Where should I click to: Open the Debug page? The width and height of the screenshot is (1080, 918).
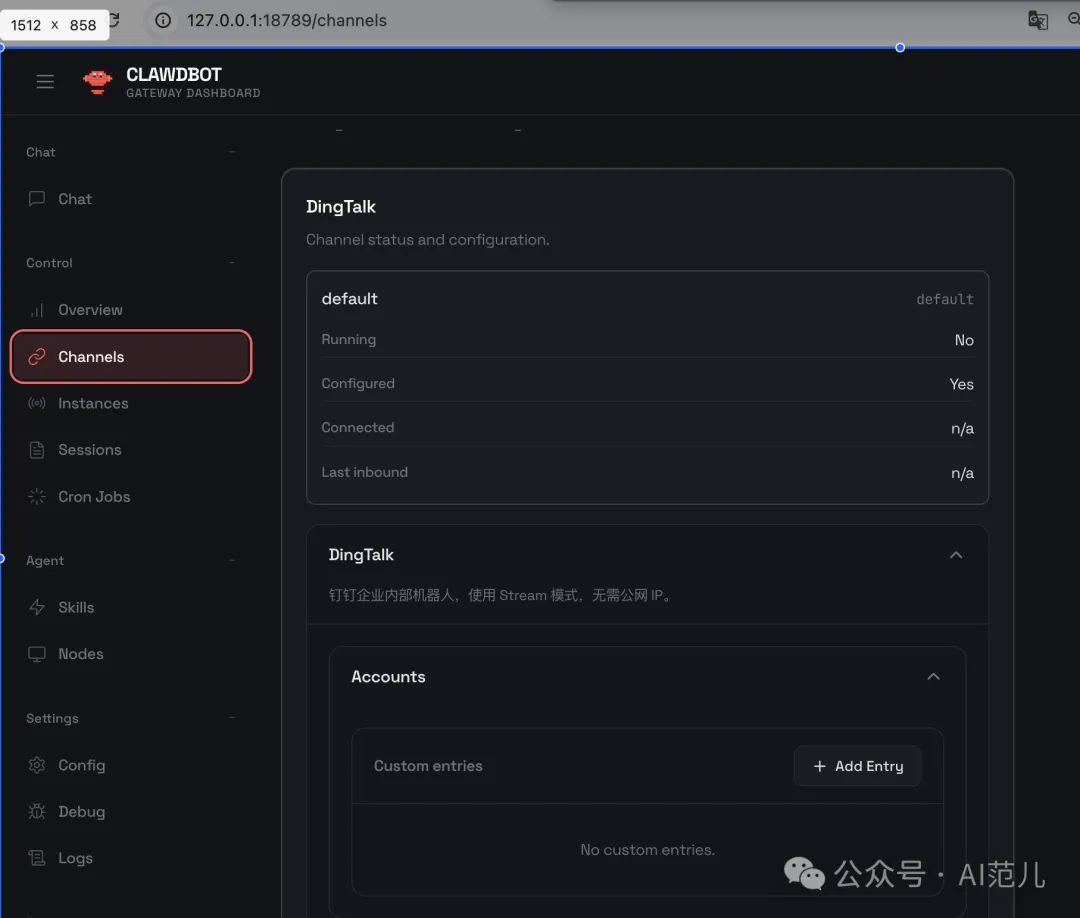click(81, 811)
